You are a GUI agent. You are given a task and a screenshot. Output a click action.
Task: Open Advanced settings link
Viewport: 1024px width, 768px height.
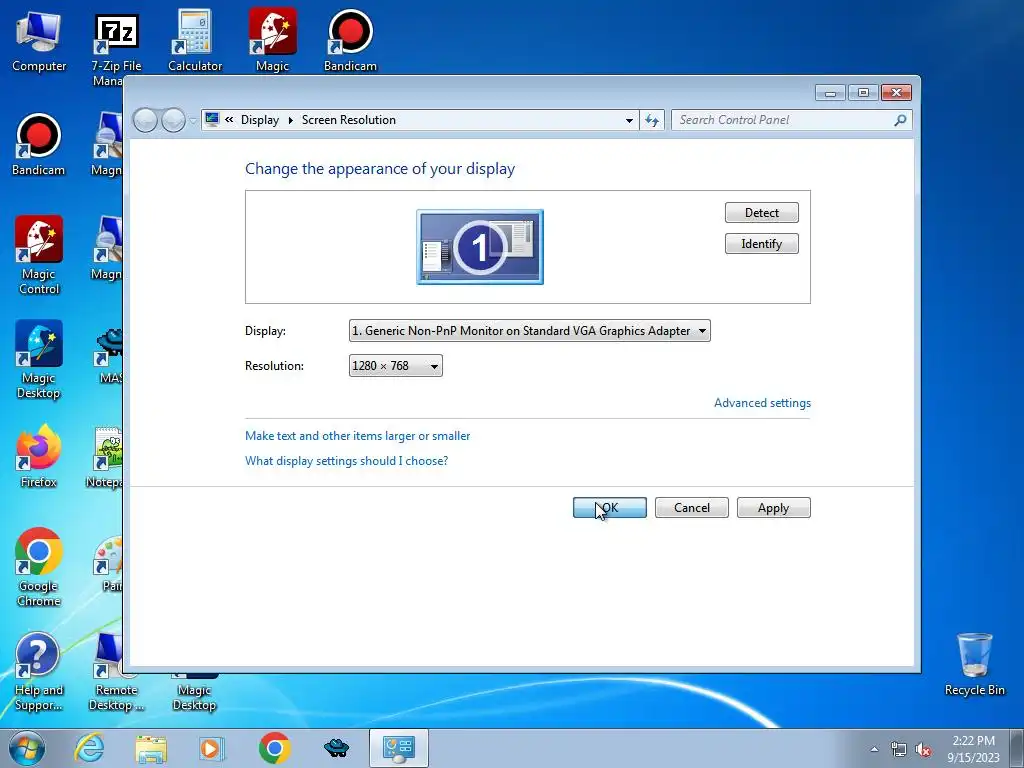[762, 403]
